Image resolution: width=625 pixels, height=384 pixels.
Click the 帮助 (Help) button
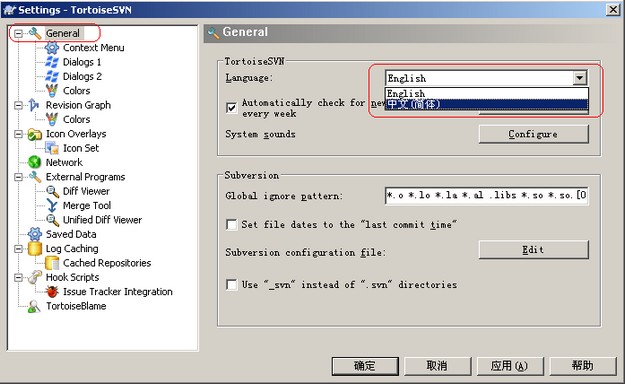coord(583,366)
